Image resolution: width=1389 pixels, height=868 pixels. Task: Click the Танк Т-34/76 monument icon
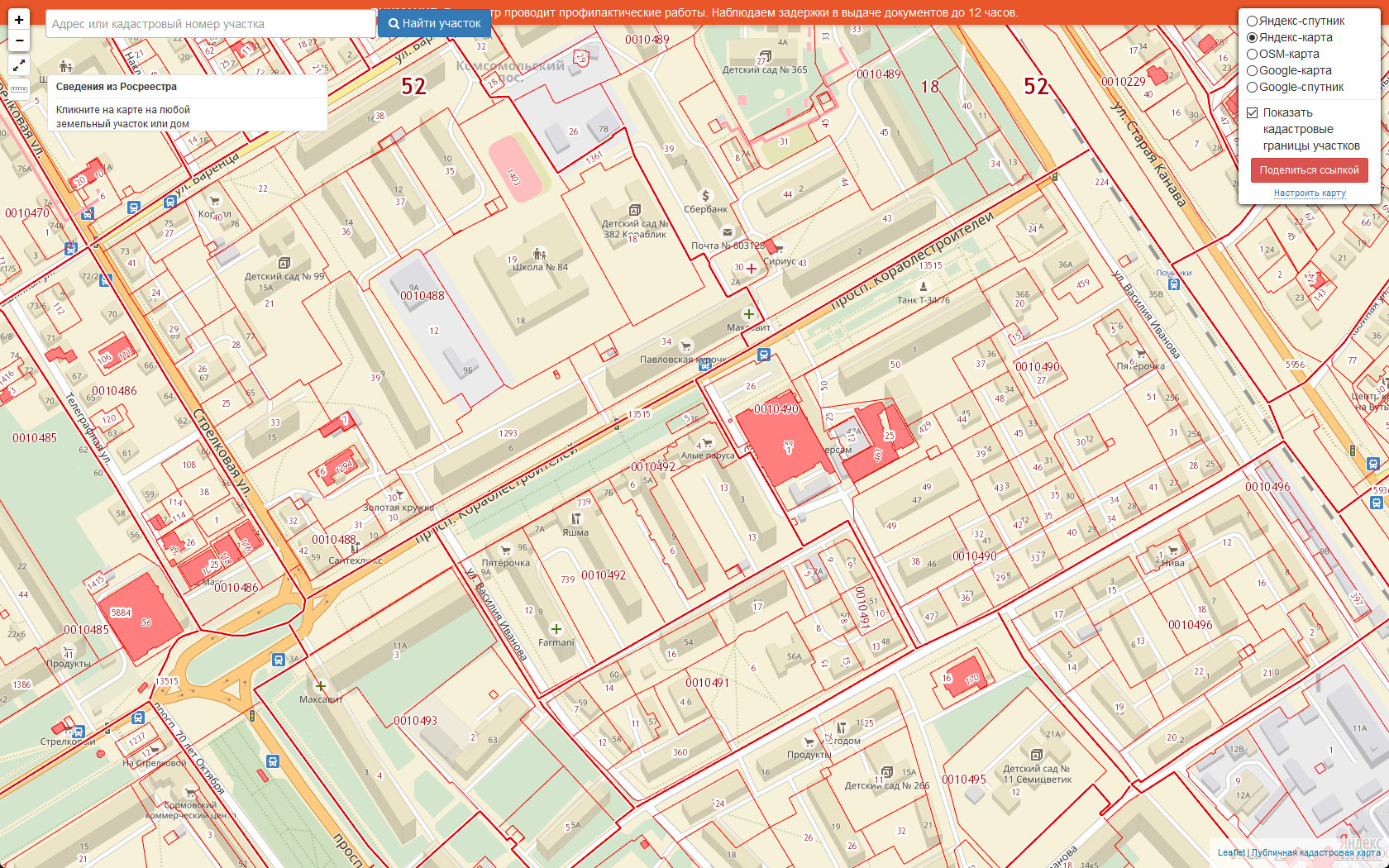[x=924, y=287]
